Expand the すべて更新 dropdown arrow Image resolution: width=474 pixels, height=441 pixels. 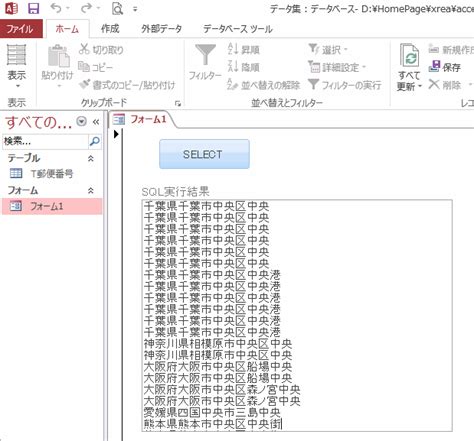(x=420, y=86)
